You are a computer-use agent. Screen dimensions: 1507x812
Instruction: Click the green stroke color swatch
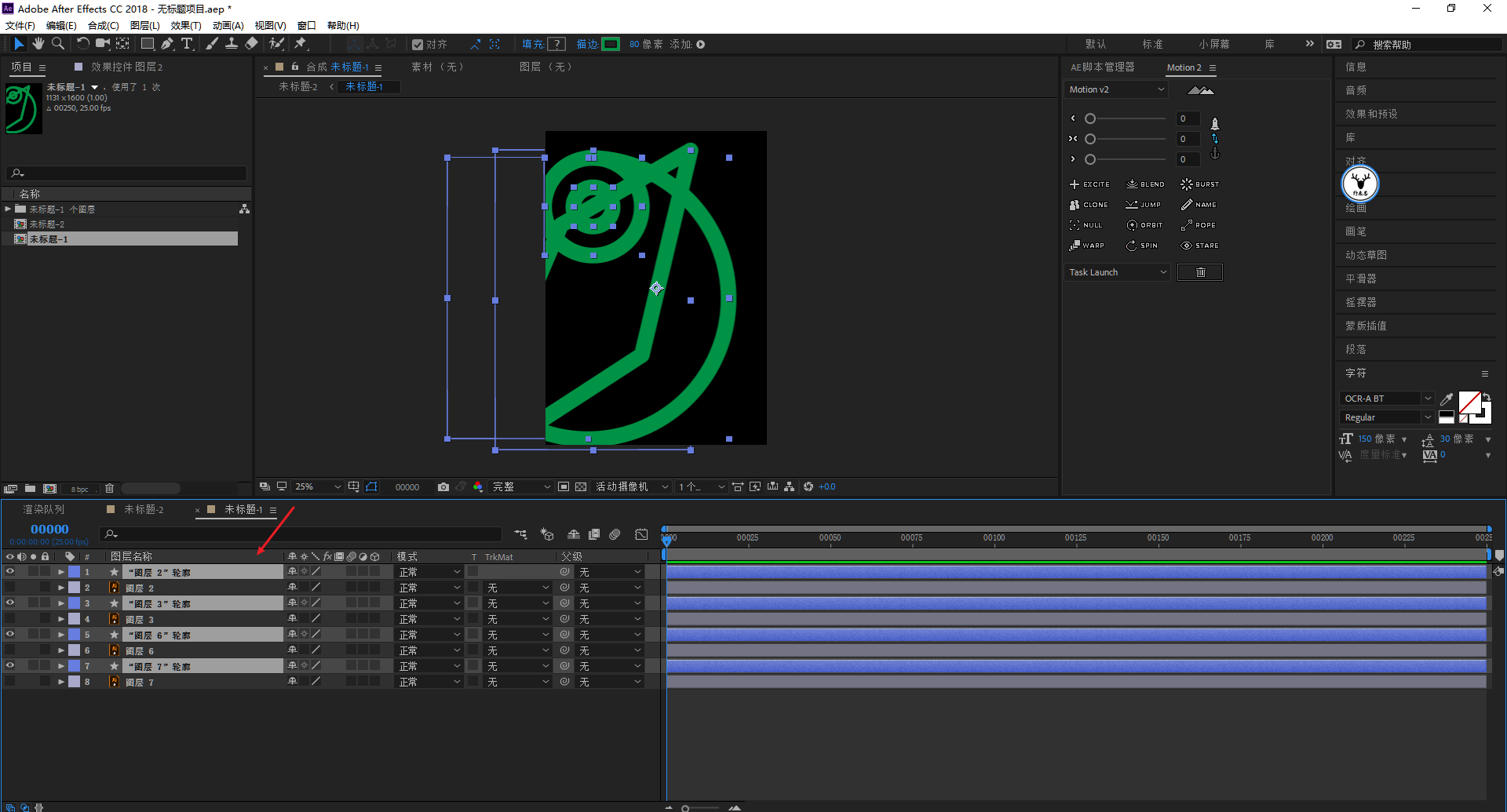coord(611,45)
